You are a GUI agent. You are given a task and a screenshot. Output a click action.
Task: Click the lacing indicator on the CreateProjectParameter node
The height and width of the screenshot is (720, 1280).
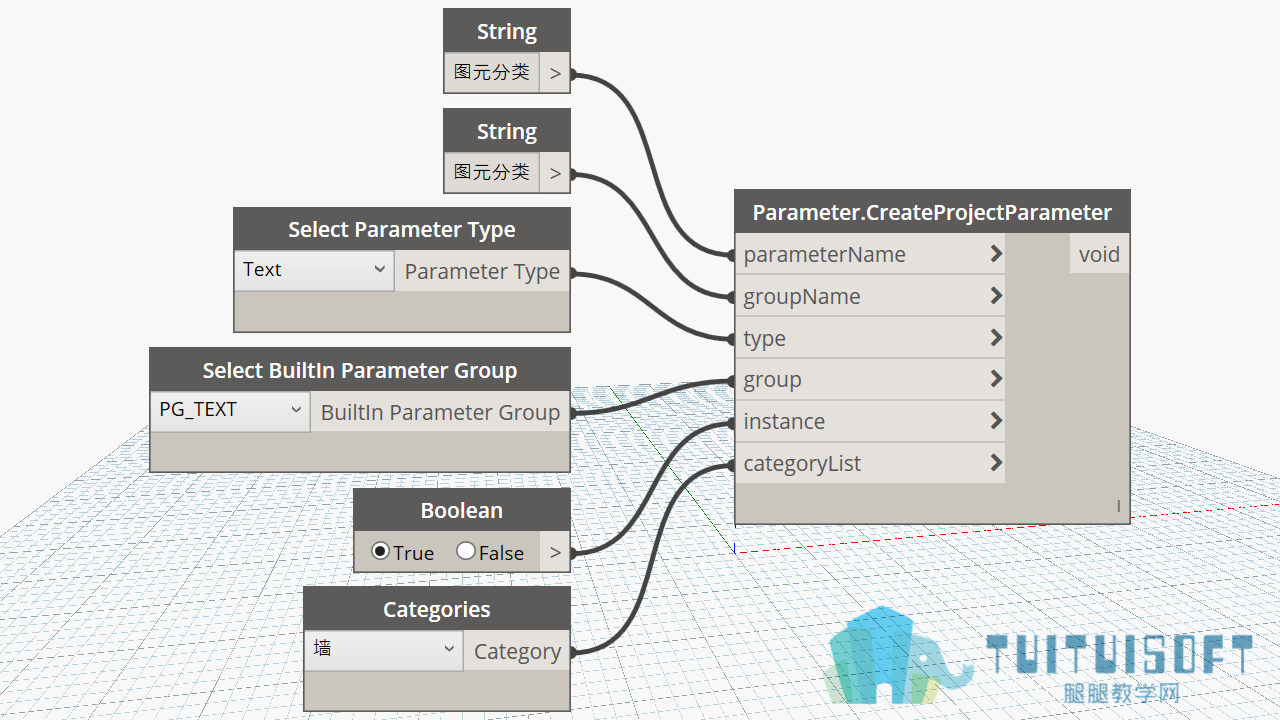click(x=1119, y=507)
